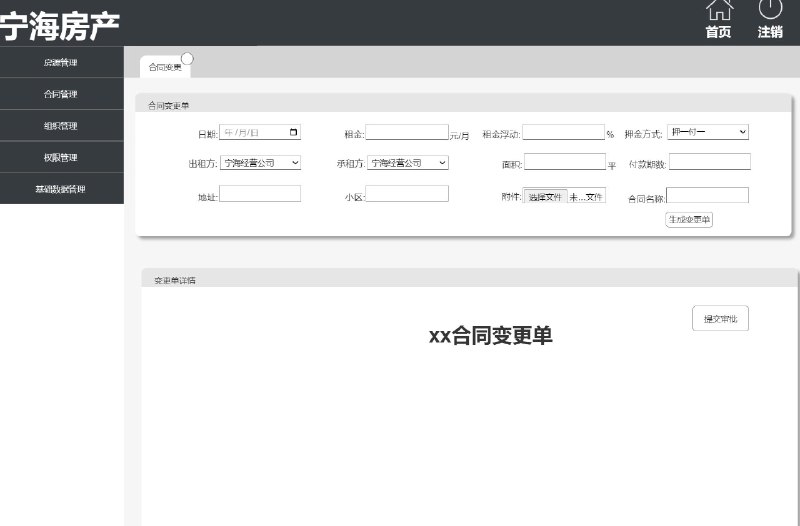Open 权限管理 in the sidebar
The height and width of the screenshot is (526, 800).
pos(62,157)
